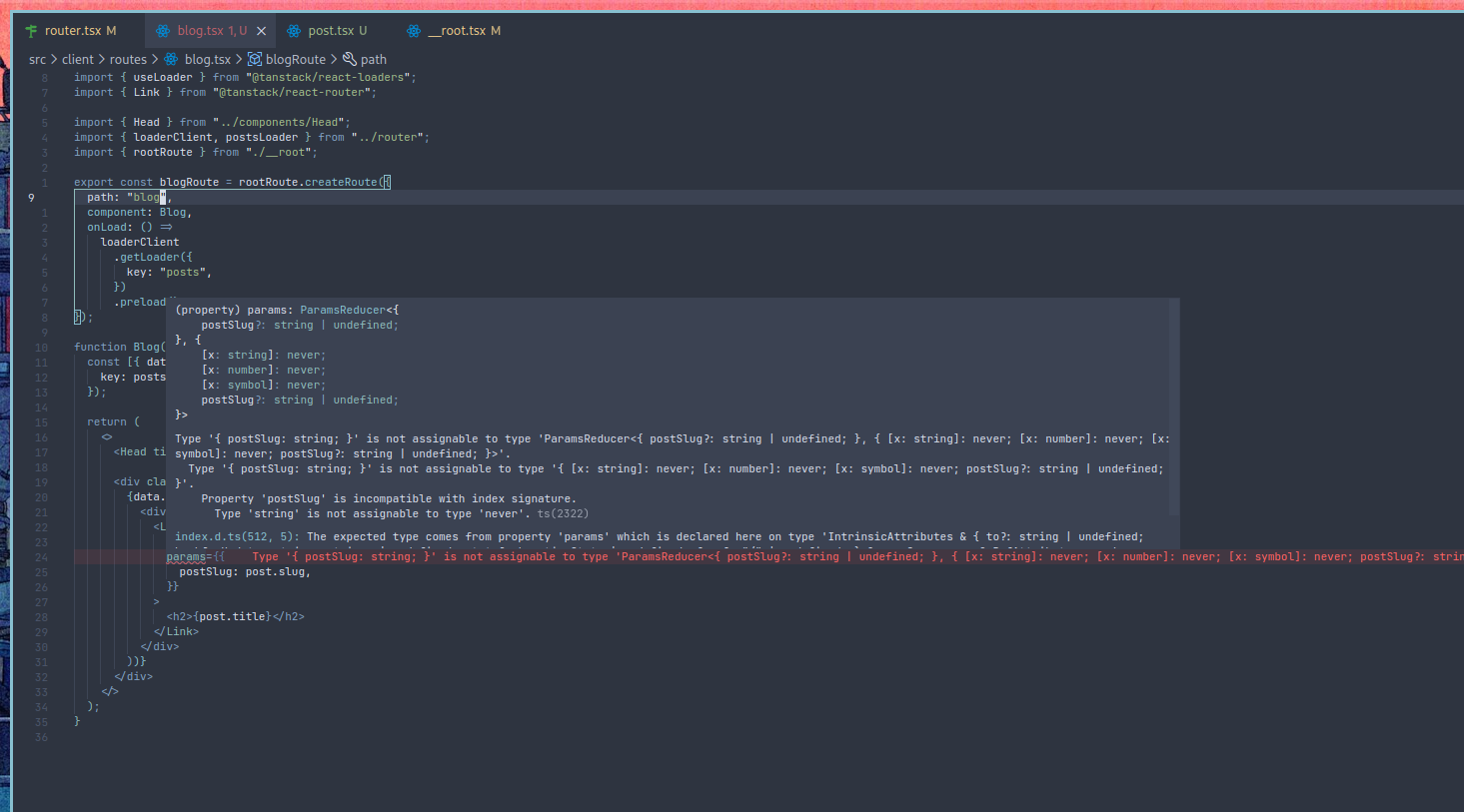Open the blog.tsx breadcrumb segment
Screen dimensions: 1464x812
(x=208, y=60)
